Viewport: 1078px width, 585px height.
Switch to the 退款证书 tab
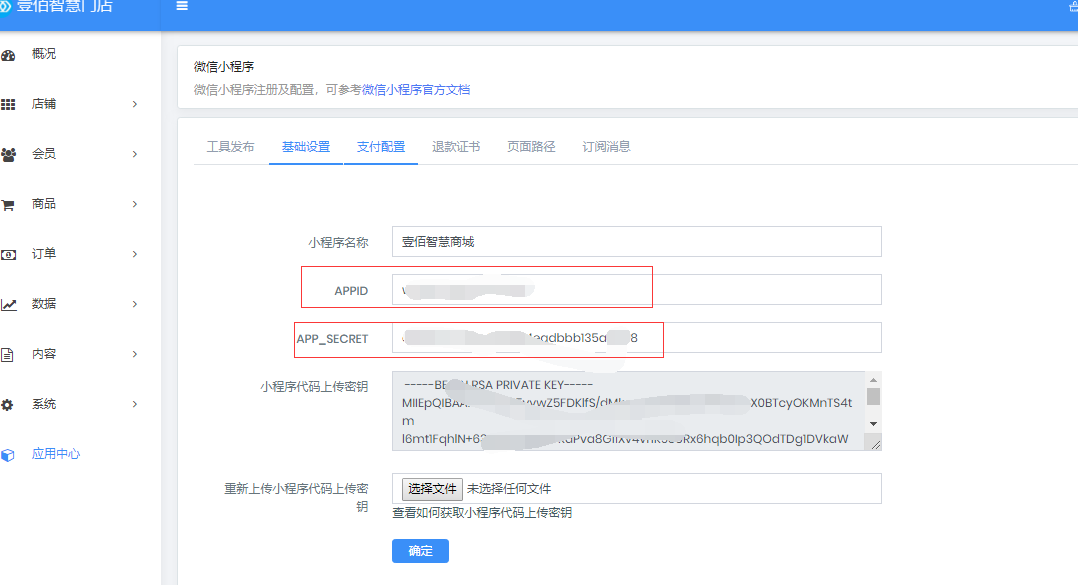point(456,147)
